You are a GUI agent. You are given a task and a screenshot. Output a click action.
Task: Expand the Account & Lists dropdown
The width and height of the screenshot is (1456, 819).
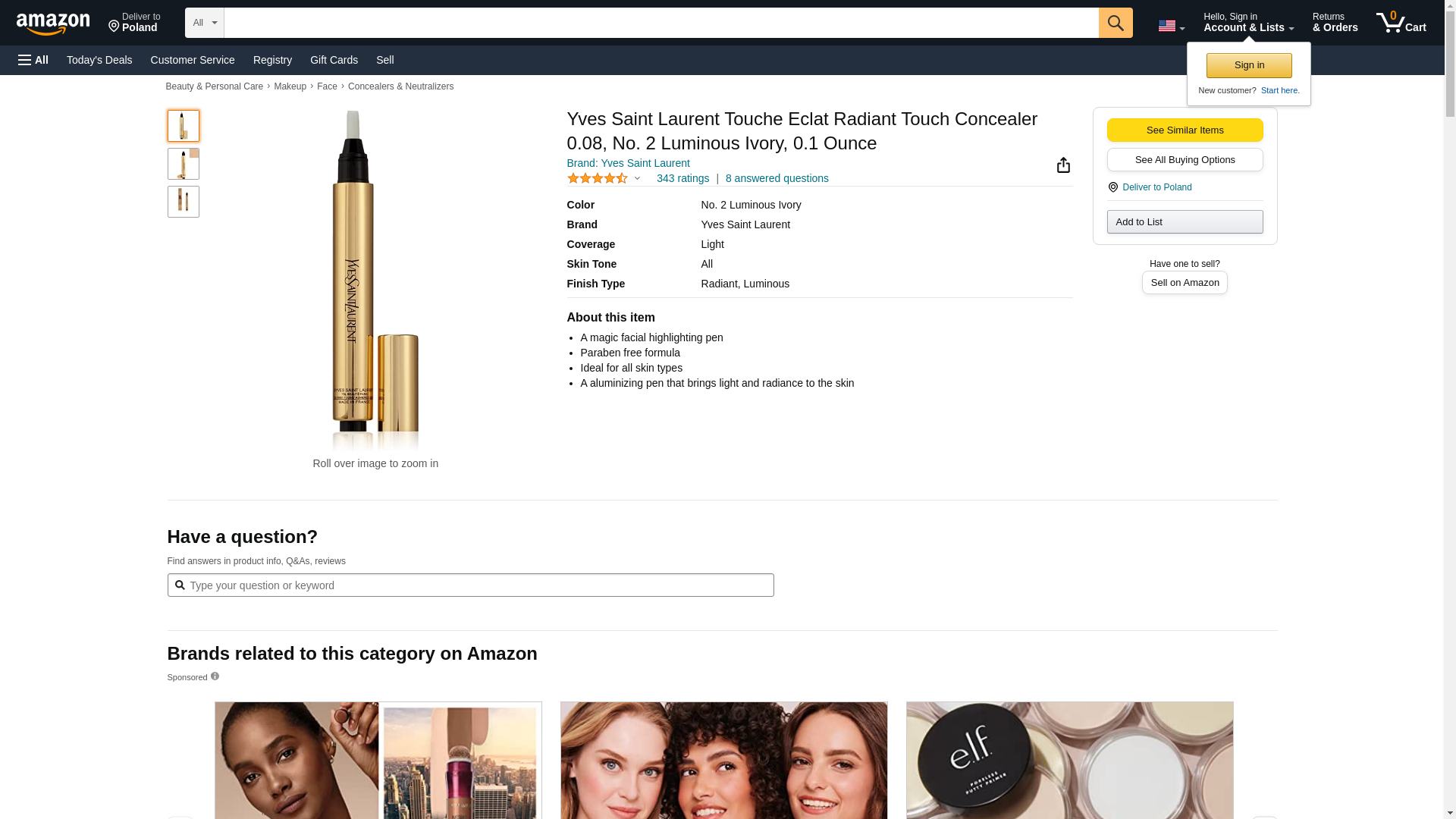1248,23
